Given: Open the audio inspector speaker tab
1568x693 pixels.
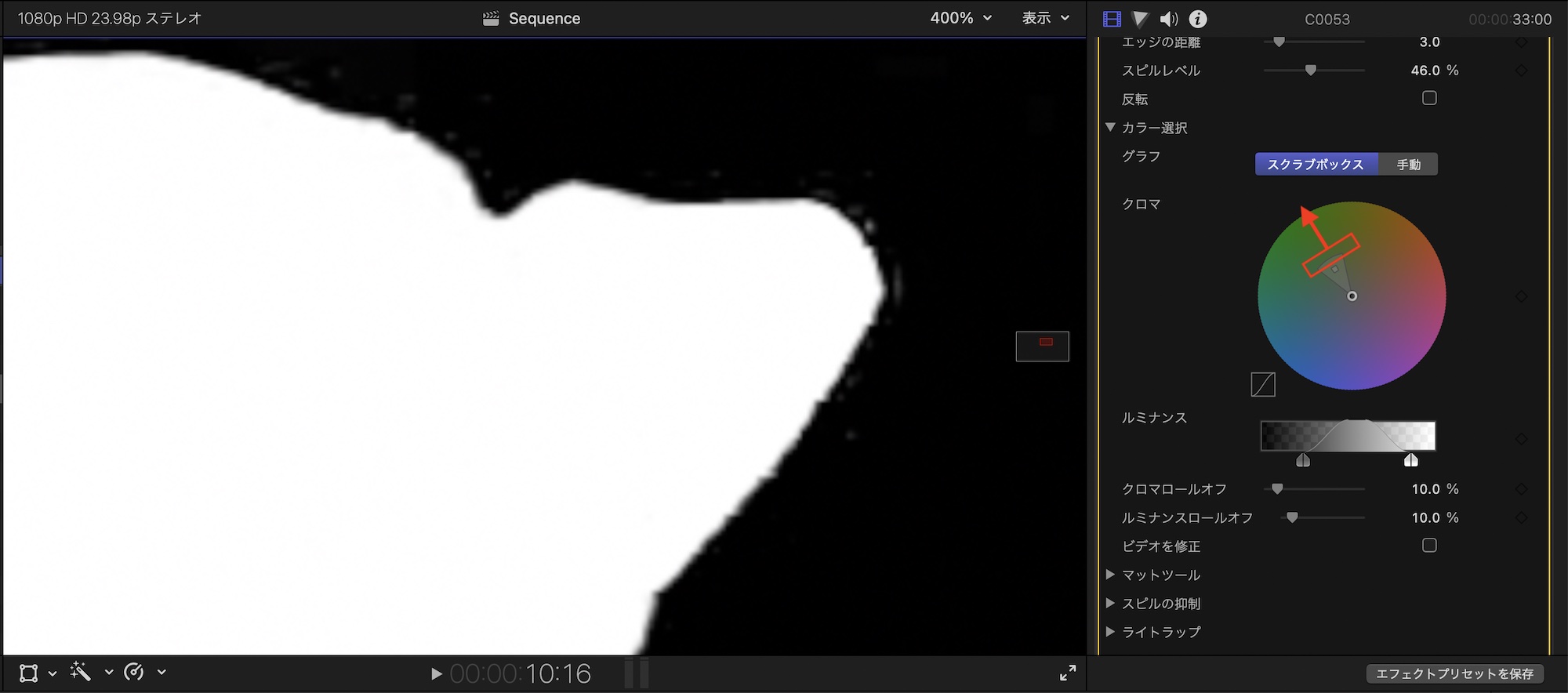Looking at the screenshot, I should tap(1168, 19).
